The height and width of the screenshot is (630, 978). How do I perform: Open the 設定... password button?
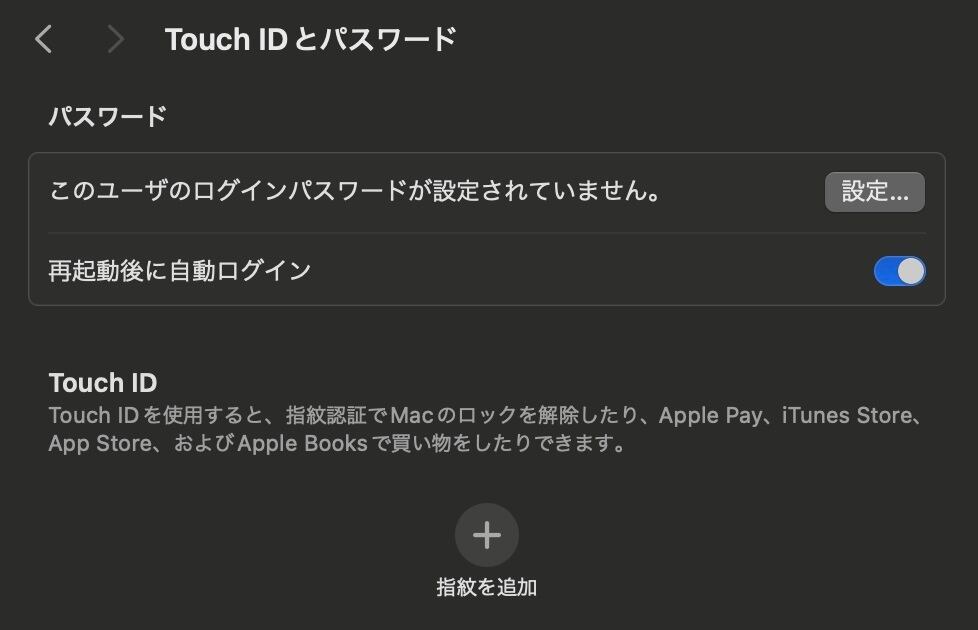point(874,191)
